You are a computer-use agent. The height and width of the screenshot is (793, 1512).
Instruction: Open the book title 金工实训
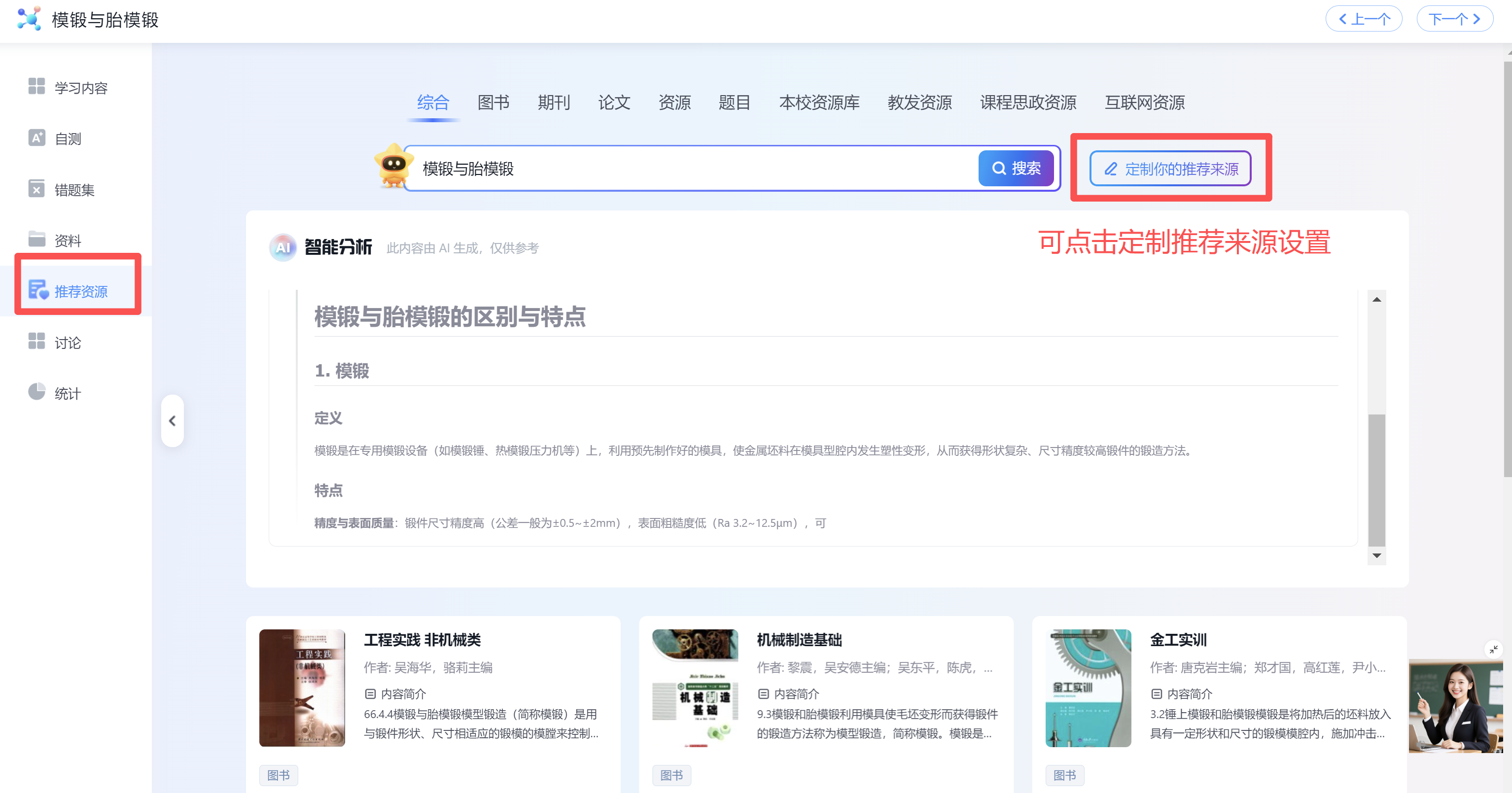tap(1178, 640)
